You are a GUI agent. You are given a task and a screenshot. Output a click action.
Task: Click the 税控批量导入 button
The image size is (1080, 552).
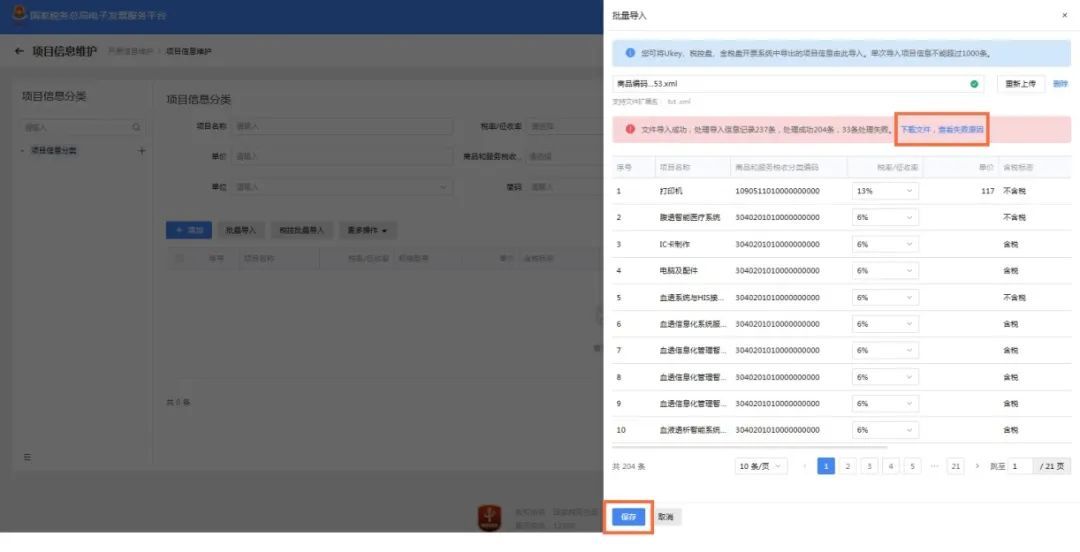point(301,230)
